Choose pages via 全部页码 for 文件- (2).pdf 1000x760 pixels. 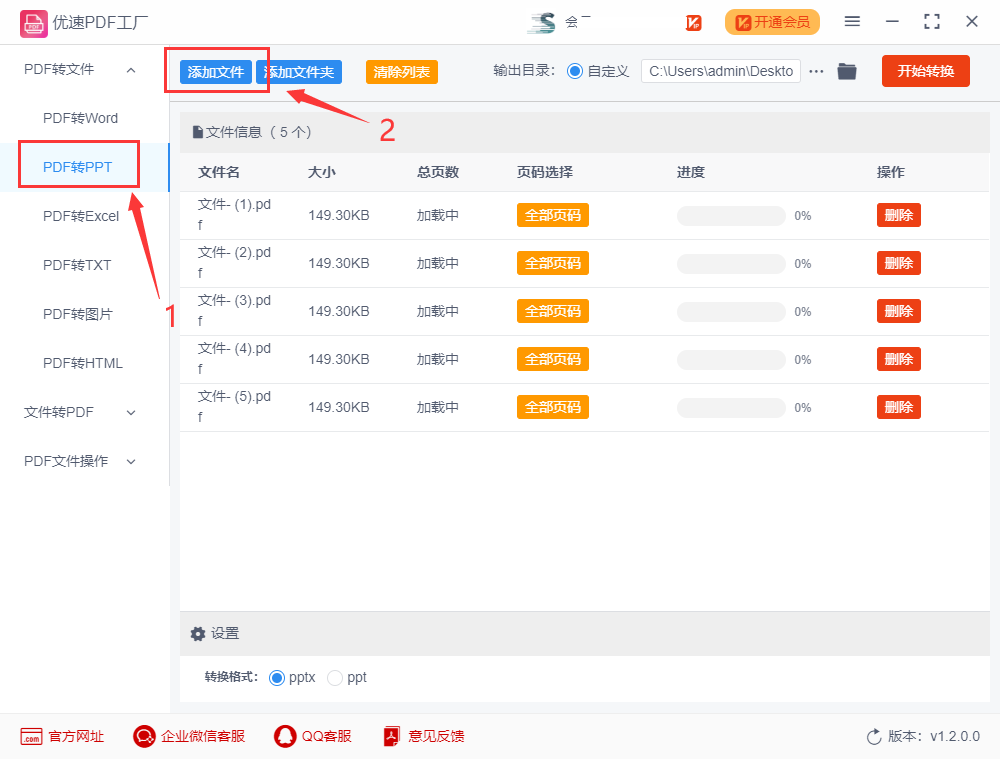click(552, 263)
